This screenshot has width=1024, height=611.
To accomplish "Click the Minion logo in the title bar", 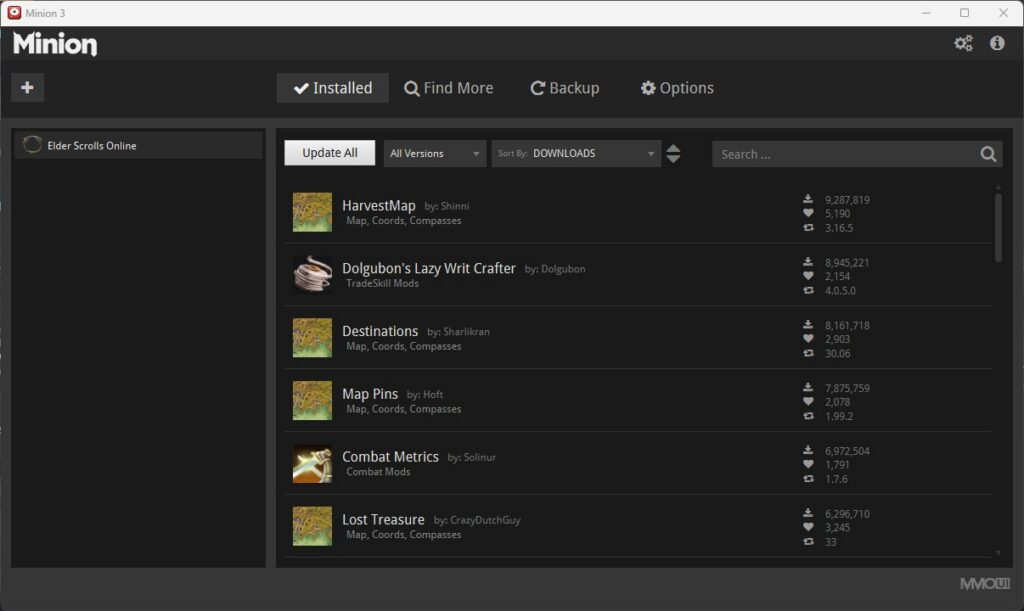I will pos(55,44).
